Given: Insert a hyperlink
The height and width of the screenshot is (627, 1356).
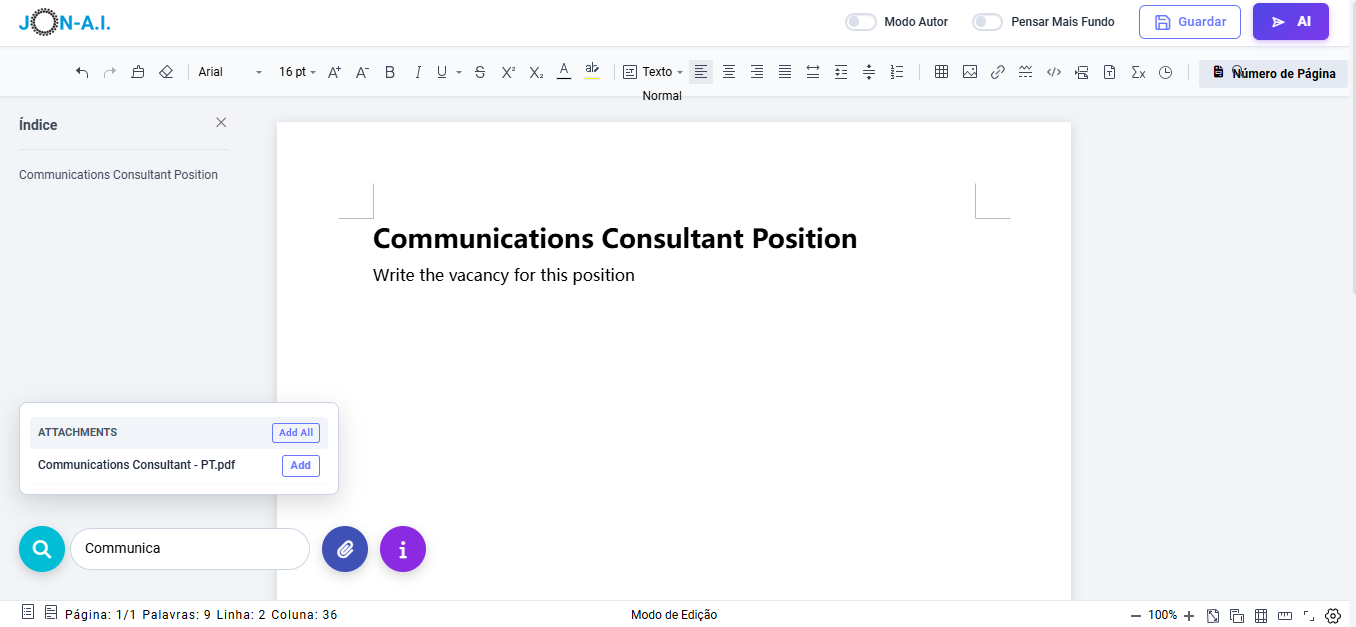Looking at the screenshot, I should [x=997, y=72].
